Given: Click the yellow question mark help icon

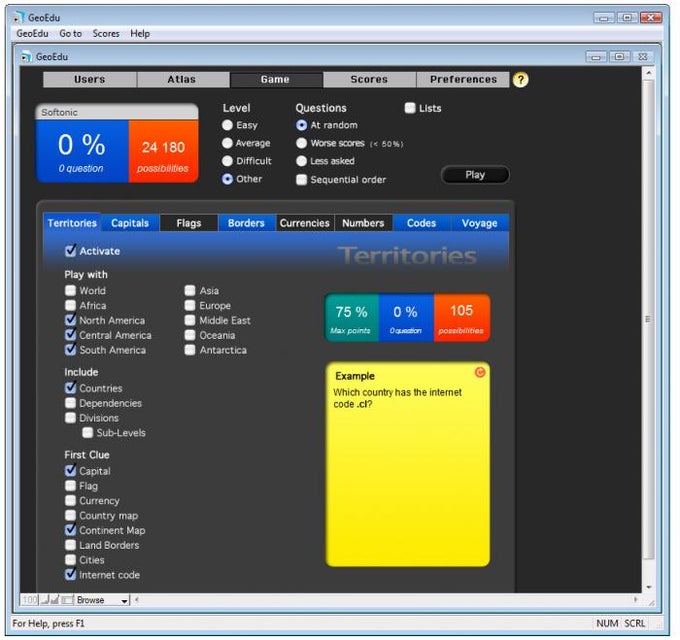Looking at the screenshot, I should (520, 80).
